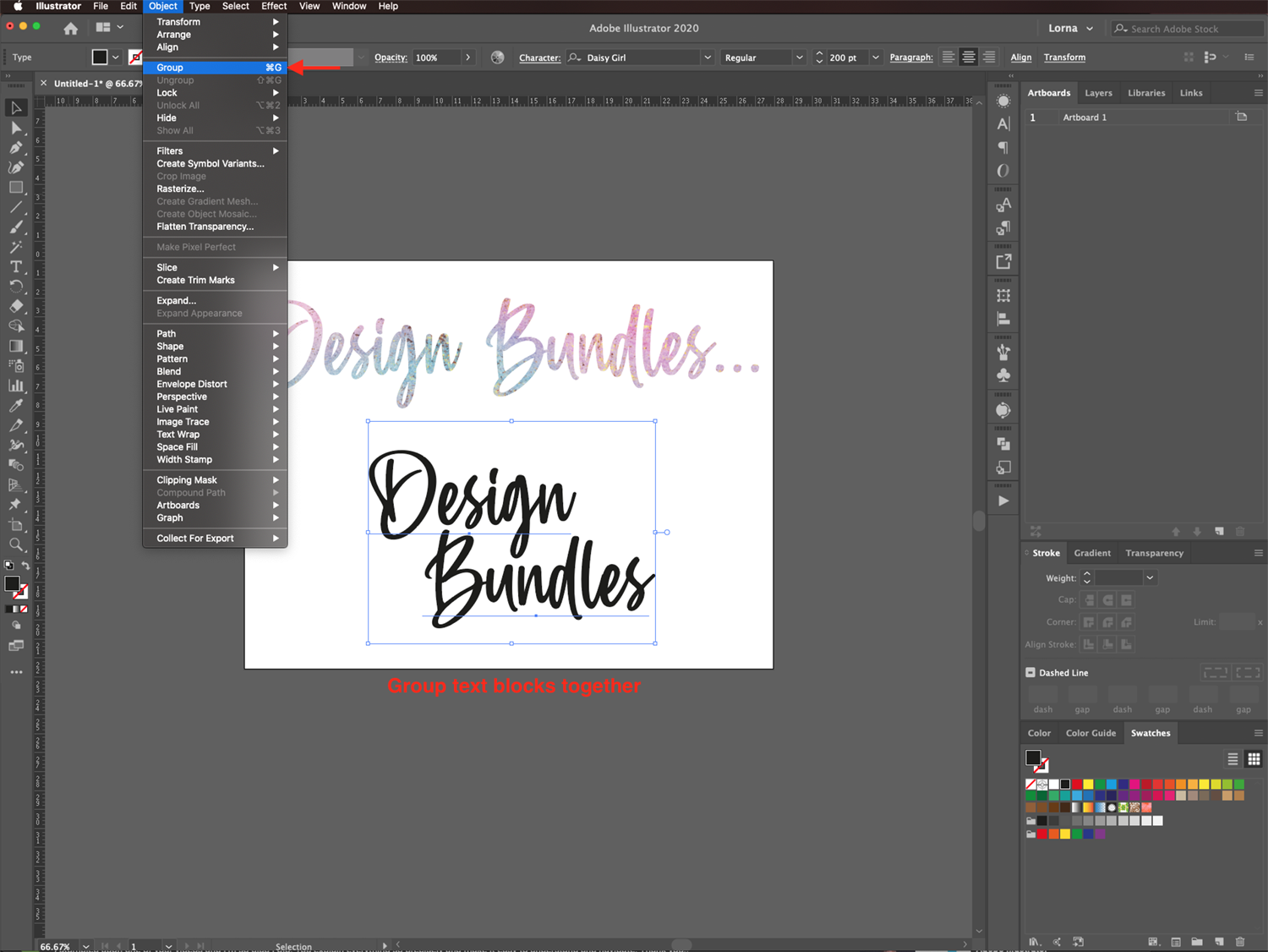This screenshot has width=1268, height=952.
Task: Open the Character panel icon in dock
Action: click(1003, 123)
